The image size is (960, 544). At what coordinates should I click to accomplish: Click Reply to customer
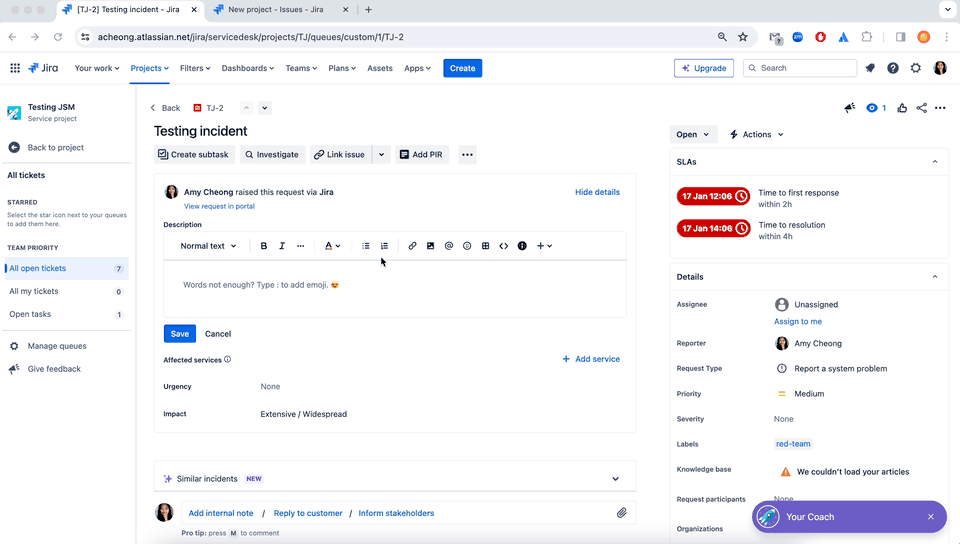[308, 513]
